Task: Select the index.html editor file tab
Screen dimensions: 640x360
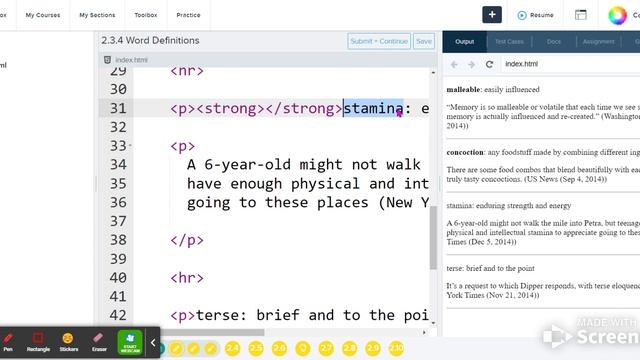Action: tap(131, 60)
